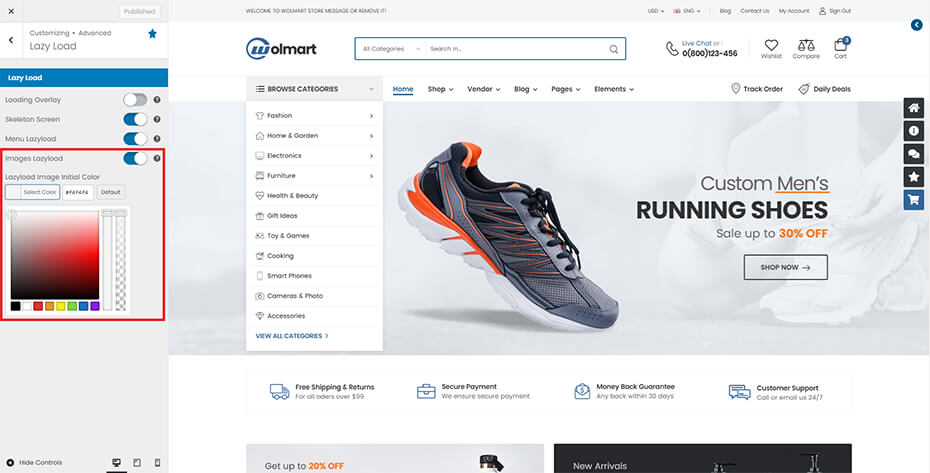Click View All Categories link

coord(292,336)
